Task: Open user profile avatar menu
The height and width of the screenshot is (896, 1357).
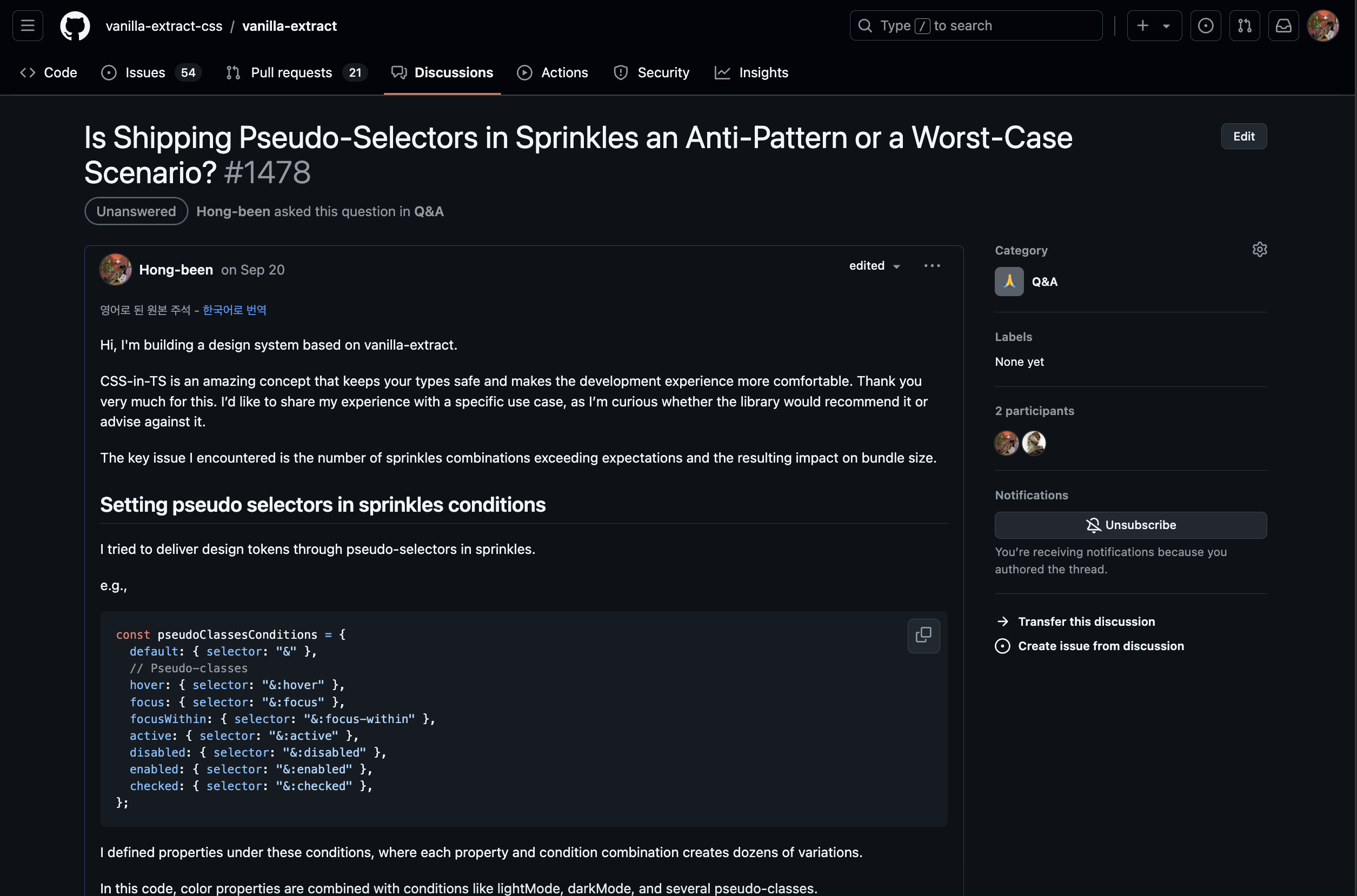Action: pos(1322,26)
